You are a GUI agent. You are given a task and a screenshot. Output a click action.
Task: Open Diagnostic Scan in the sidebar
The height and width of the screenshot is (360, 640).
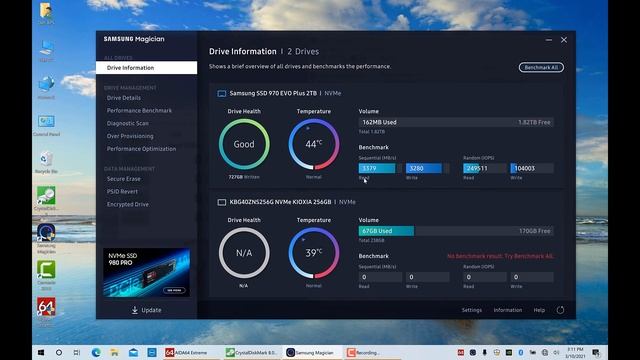tap(127, 123)
